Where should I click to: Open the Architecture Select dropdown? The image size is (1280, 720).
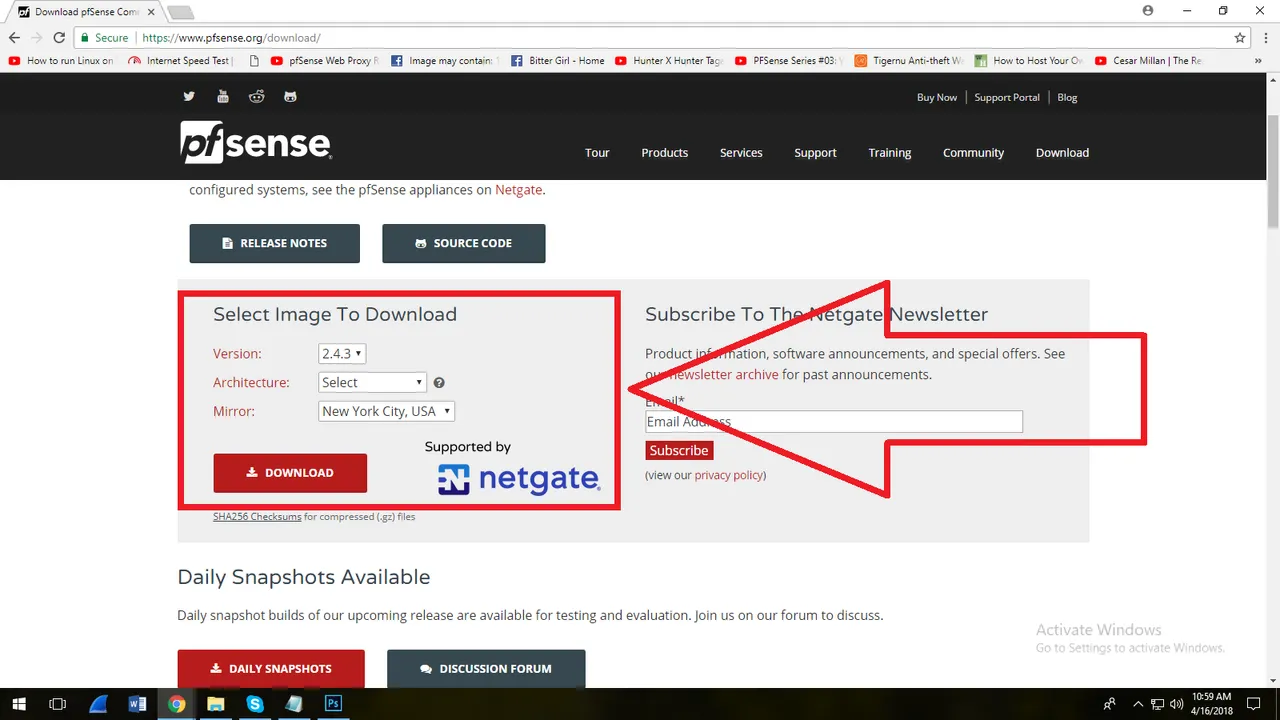tap(372, 382)
